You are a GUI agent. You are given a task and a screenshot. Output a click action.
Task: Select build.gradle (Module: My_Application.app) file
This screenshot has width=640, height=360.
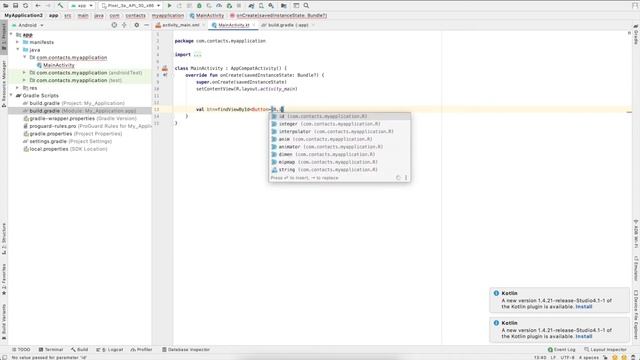coord(80,111)
